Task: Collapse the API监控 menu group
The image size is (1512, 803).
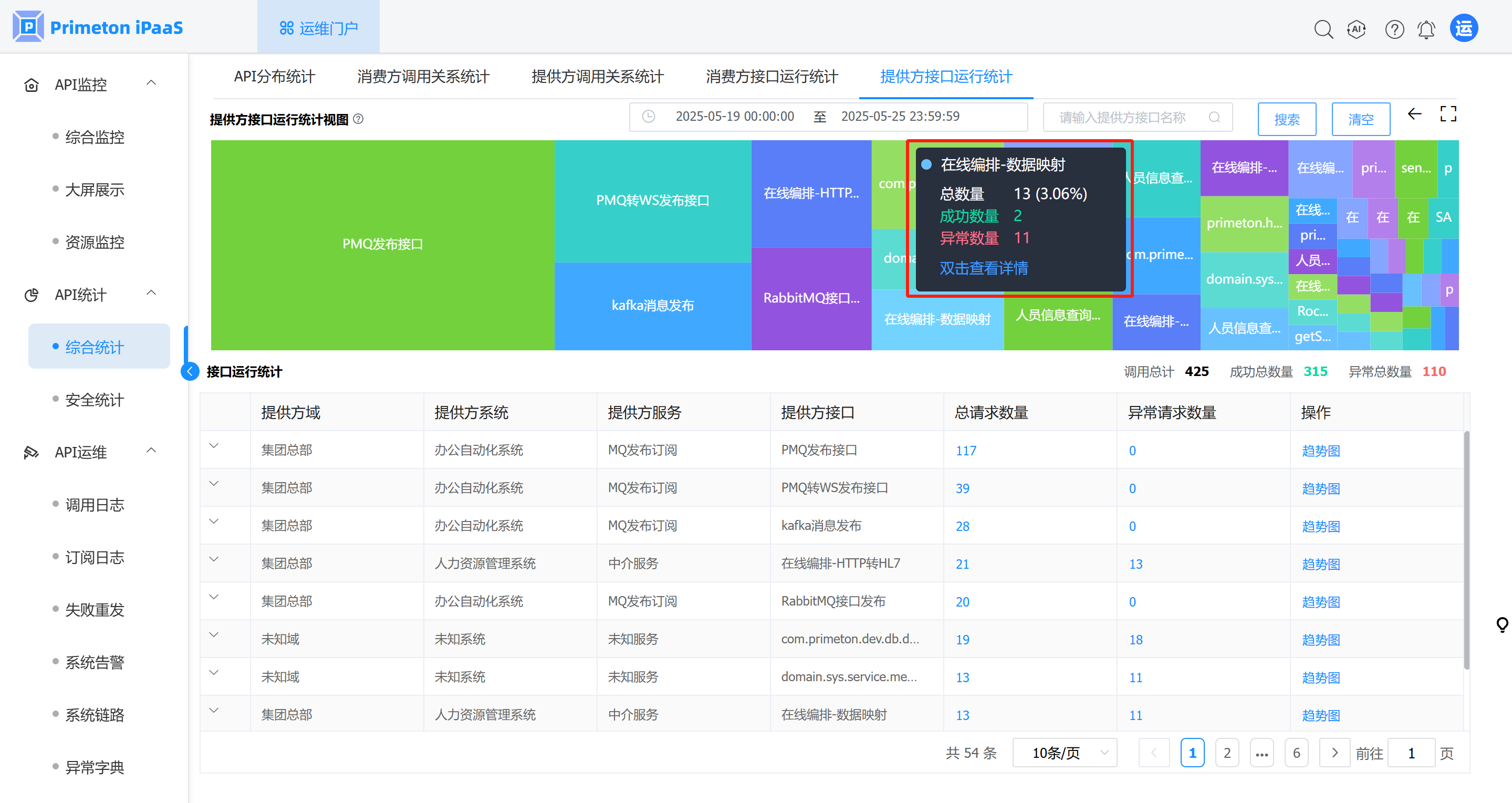Action: 151,84
